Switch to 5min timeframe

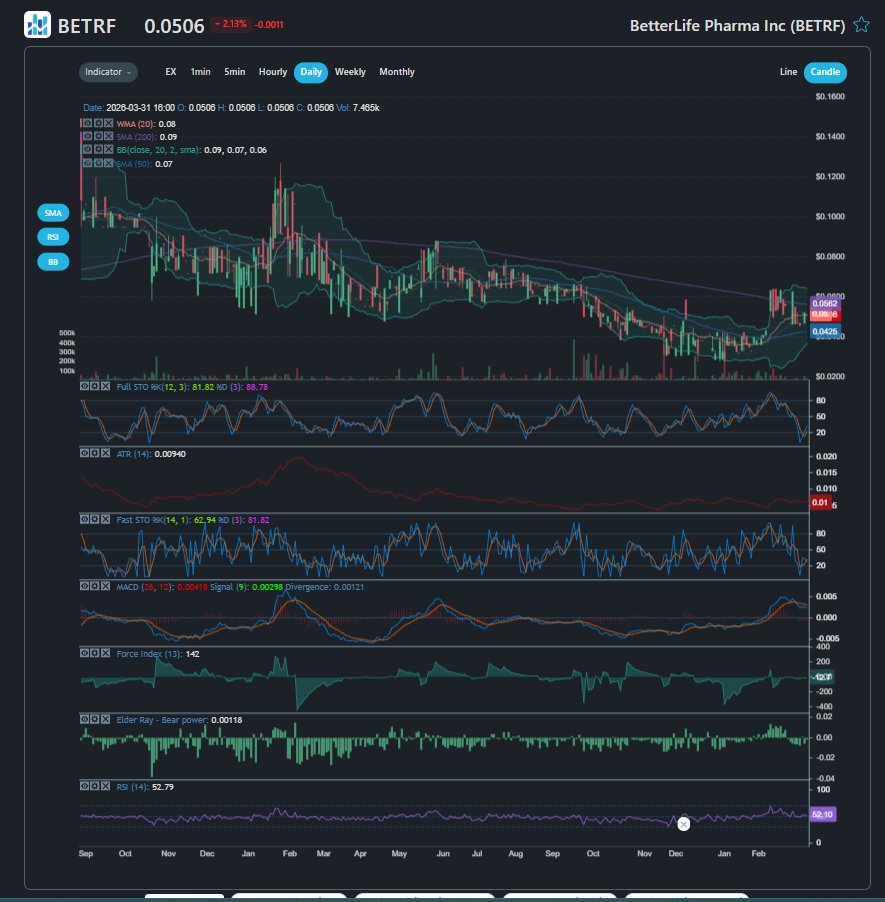click(x=235, y=72)
